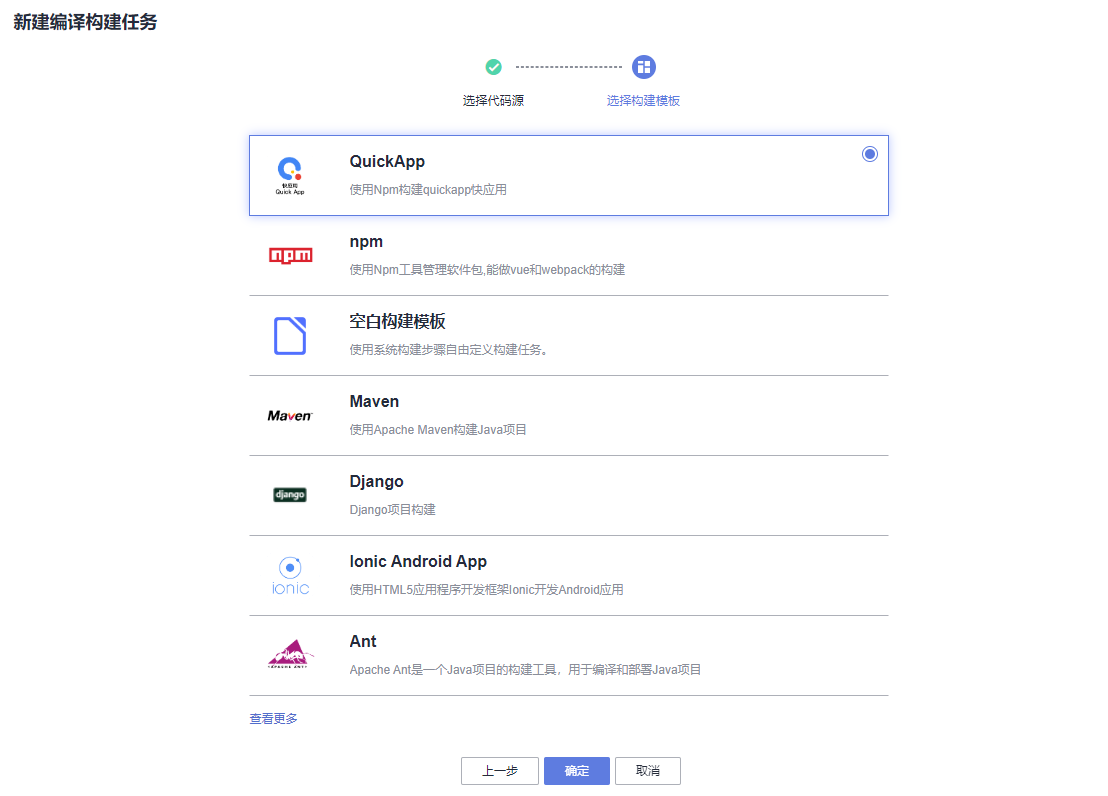This screenshot has width=1108, height=796.
Task: Expand the list with 查看更多
Action: (x=273, y=718)
